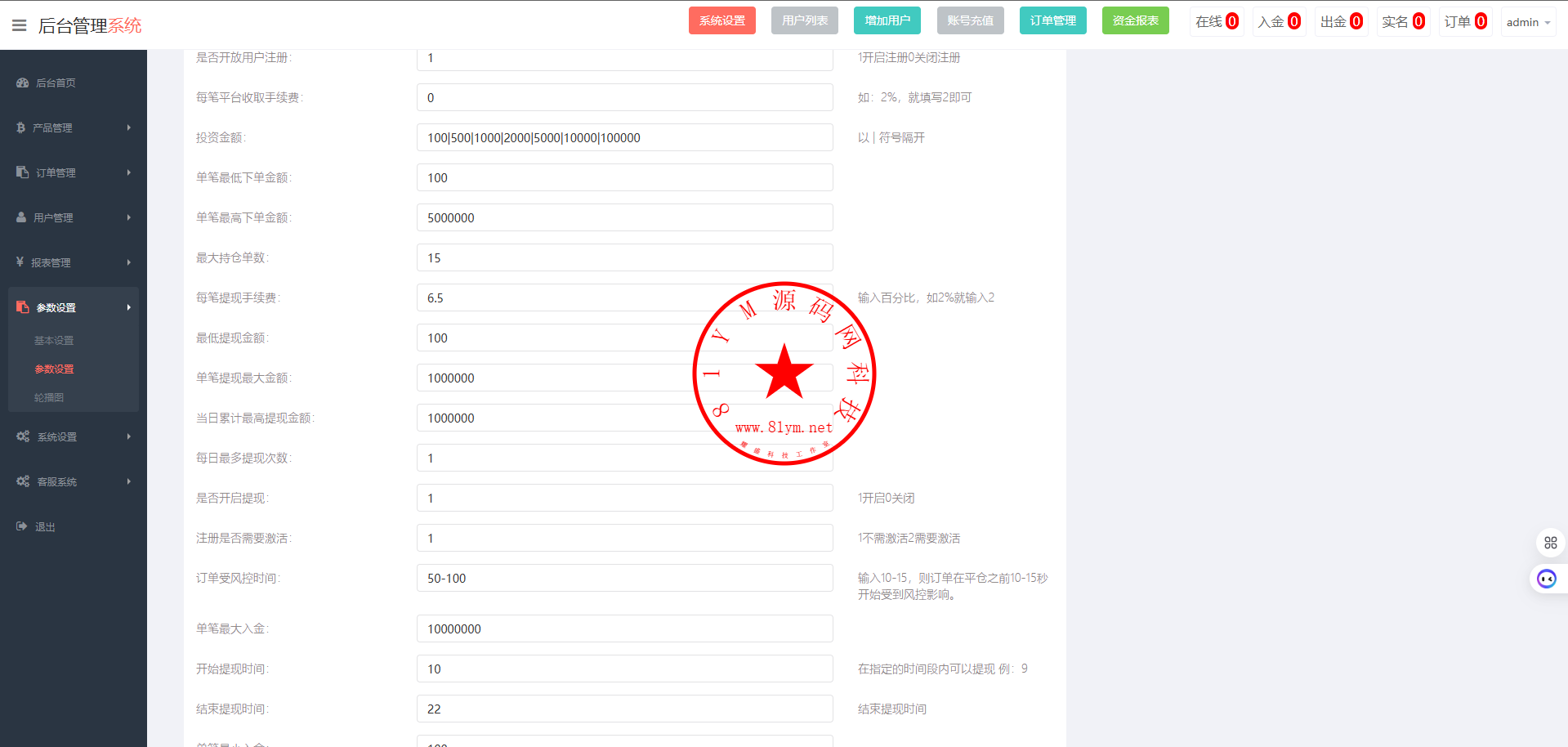Open 订单管理 in the sidebar
The height and width of the screenshot is (747, 1568).
coord(56,172)
